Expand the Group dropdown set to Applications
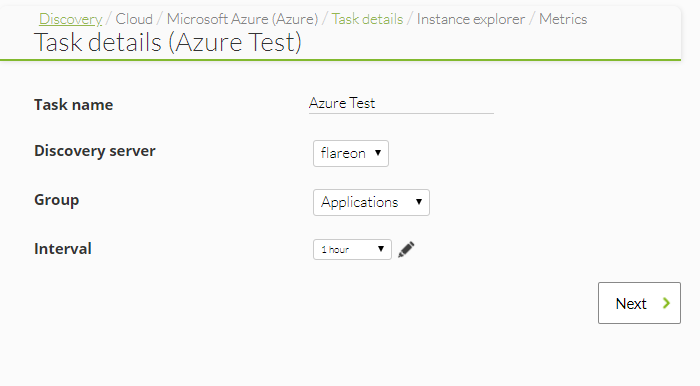The image size is (700, 386). pyautogui.click(x=371, y=203)
